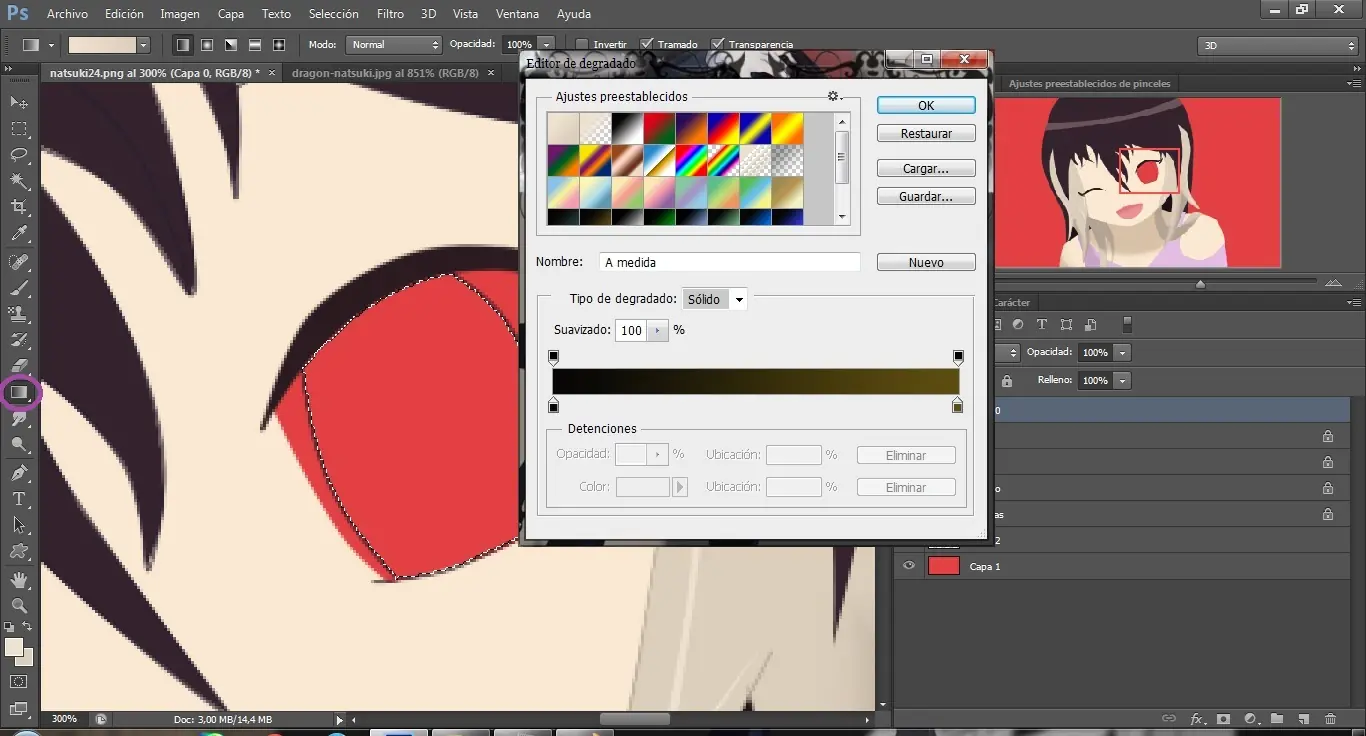The image size is (1366, 736).
Task: Open the tool preset picker arrow
Action: (x=50, y=45)
